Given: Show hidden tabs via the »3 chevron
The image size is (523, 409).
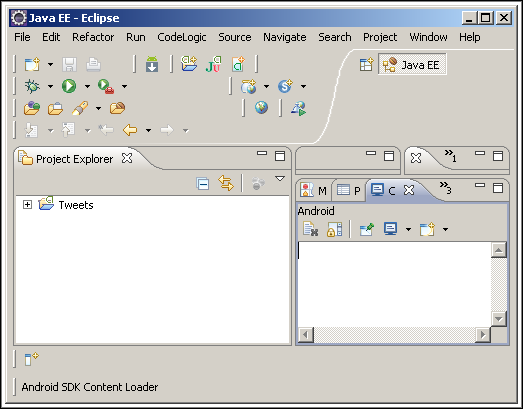Looking at the screenshot, I should coord(445,187).
